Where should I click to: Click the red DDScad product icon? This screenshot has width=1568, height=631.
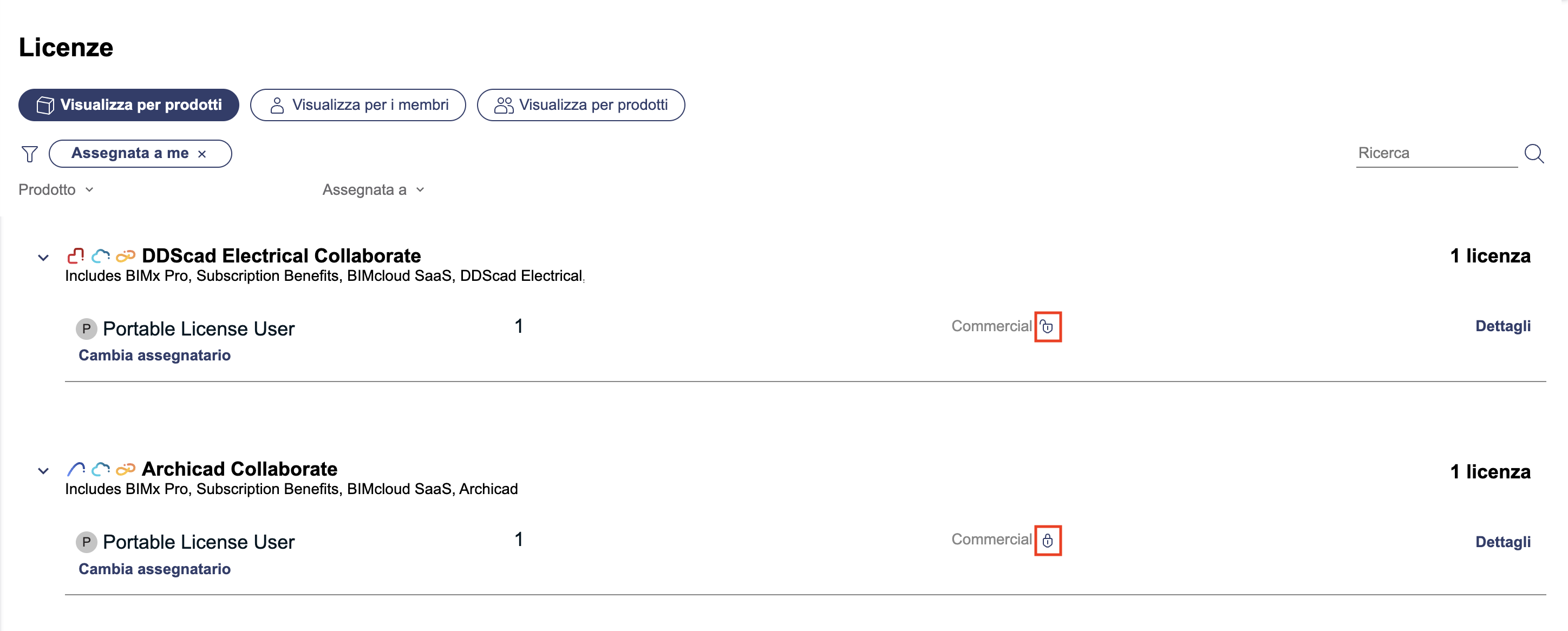[x=75, y=255]
